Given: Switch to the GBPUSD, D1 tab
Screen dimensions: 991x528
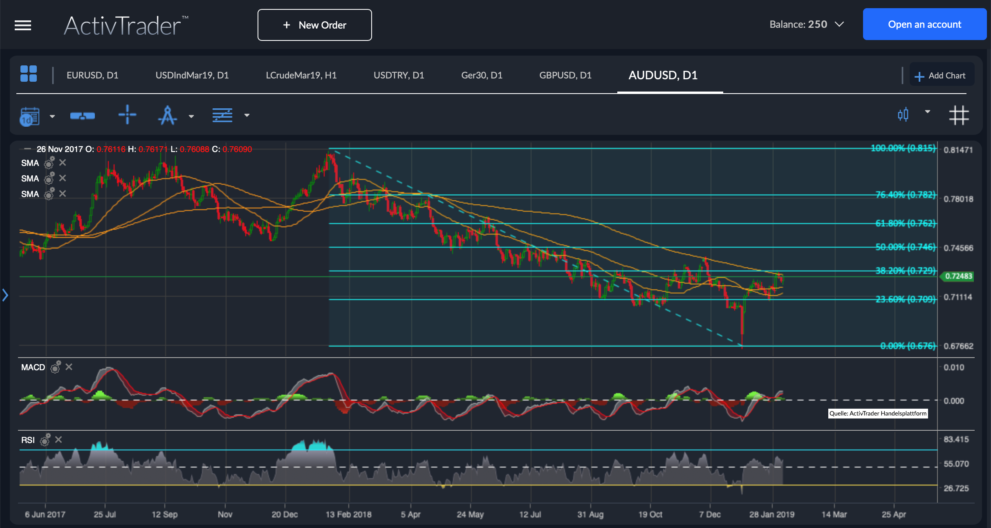Looking at the screenshot, I should tap(565, 75).
